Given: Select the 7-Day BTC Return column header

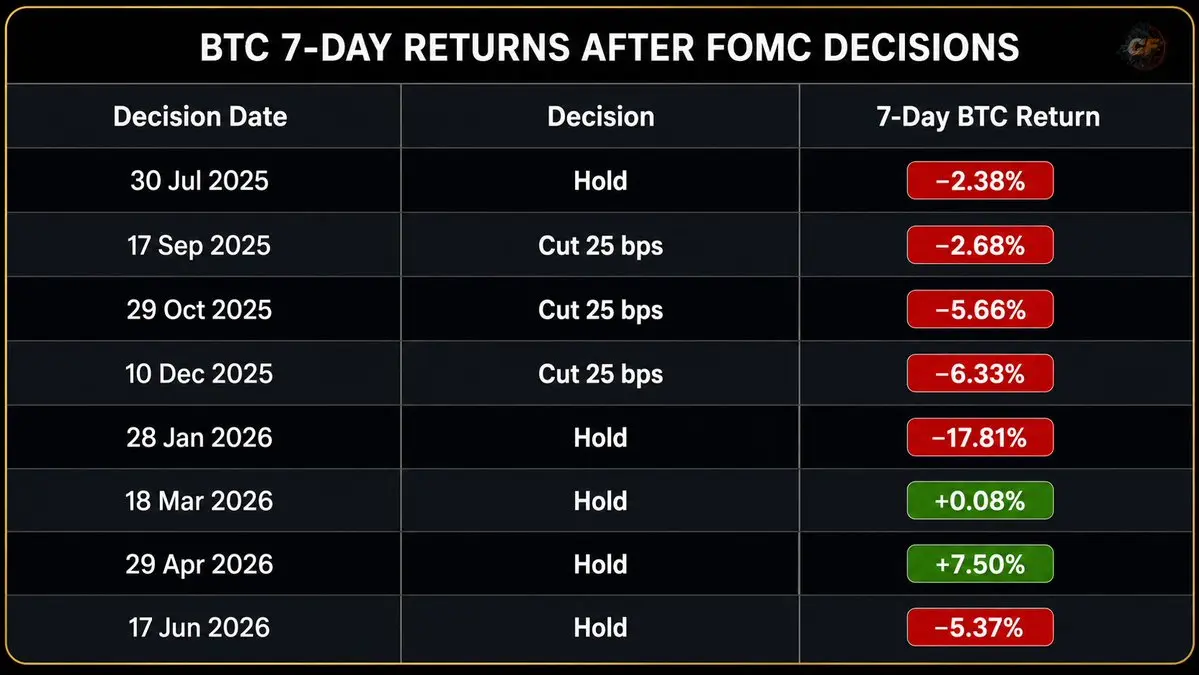Looking at the screenshot, I should 988,116.
